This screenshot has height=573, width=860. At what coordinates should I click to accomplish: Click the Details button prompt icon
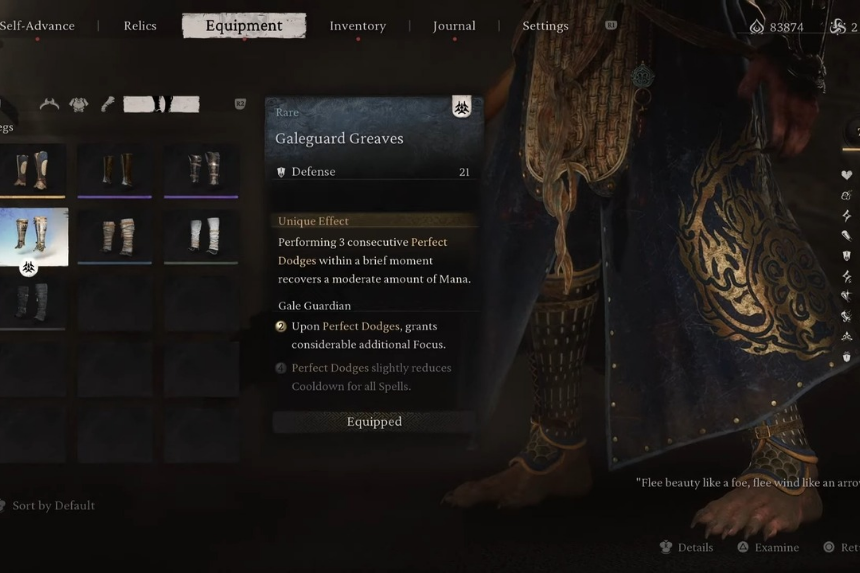tap(666, 547)
